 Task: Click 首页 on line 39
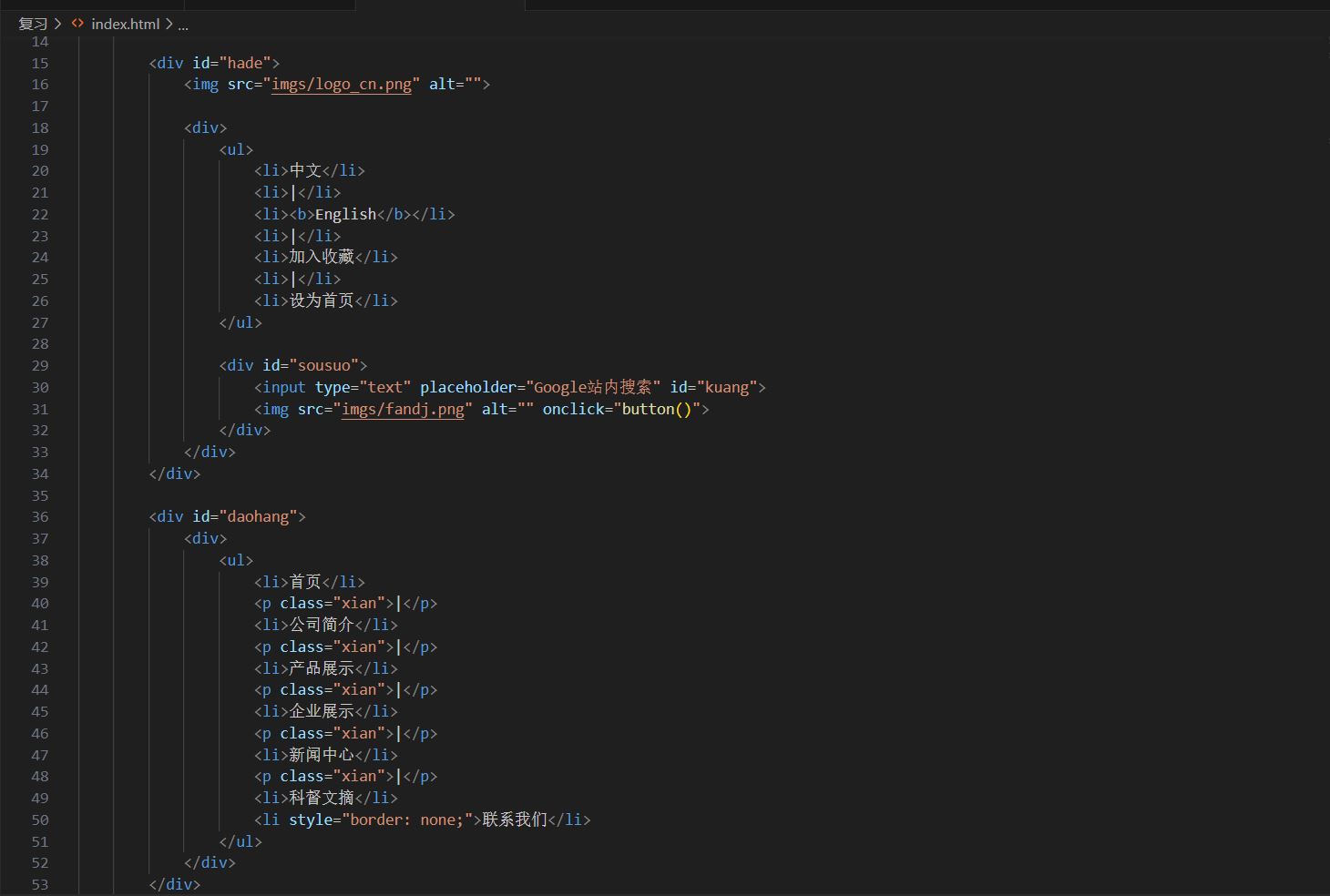[x=306, y=583]
